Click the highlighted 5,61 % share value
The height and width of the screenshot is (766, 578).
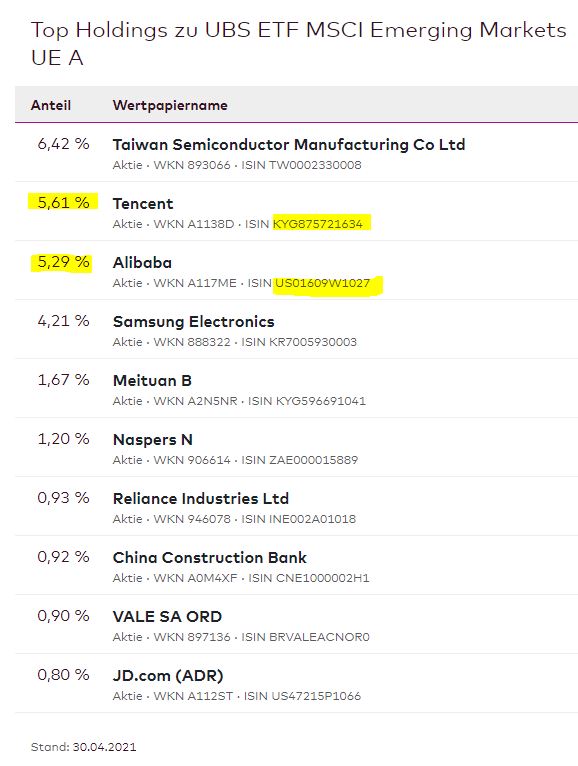tap(64, 202)
